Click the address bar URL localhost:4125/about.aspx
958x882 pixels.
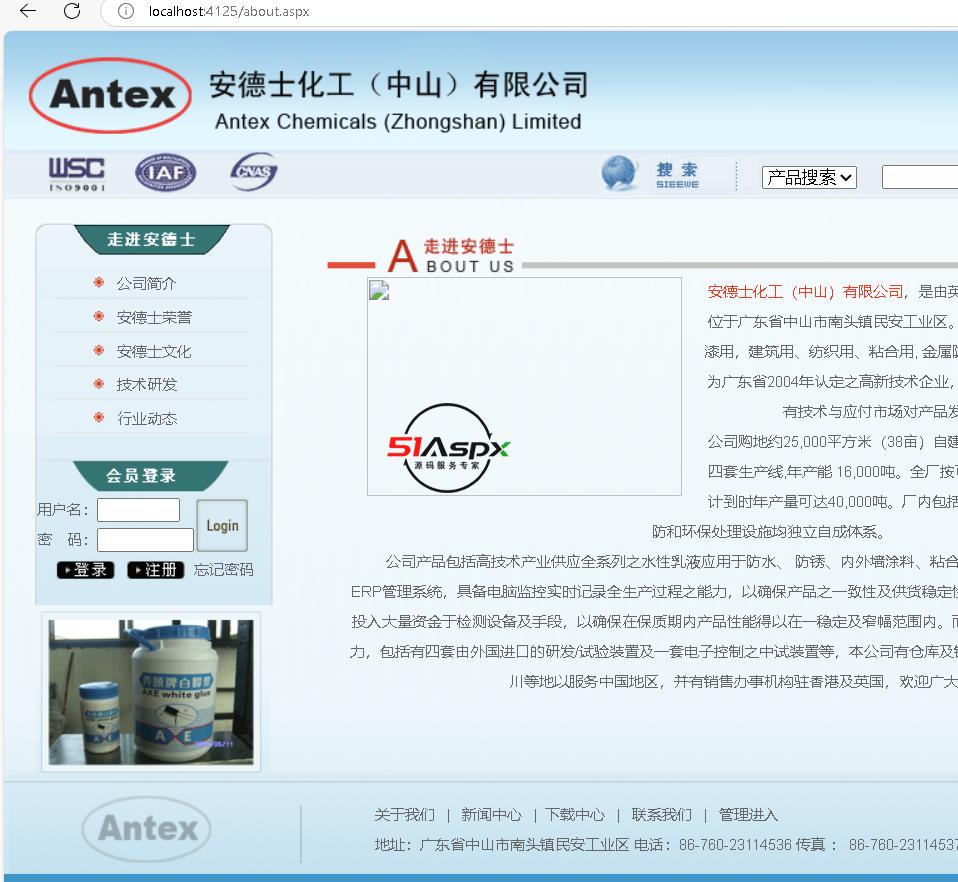pyautogui.click(x=229, y=12)
